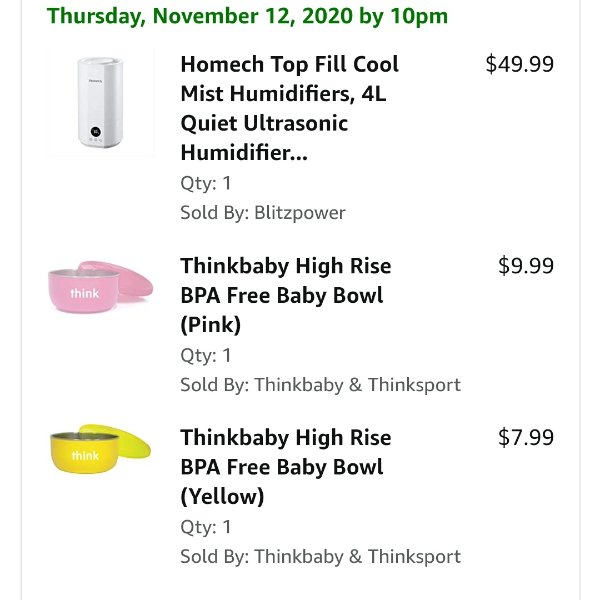Click the $7.99 price
The height and width of the screenshot is (600, 600).
(x=526, y=437)
